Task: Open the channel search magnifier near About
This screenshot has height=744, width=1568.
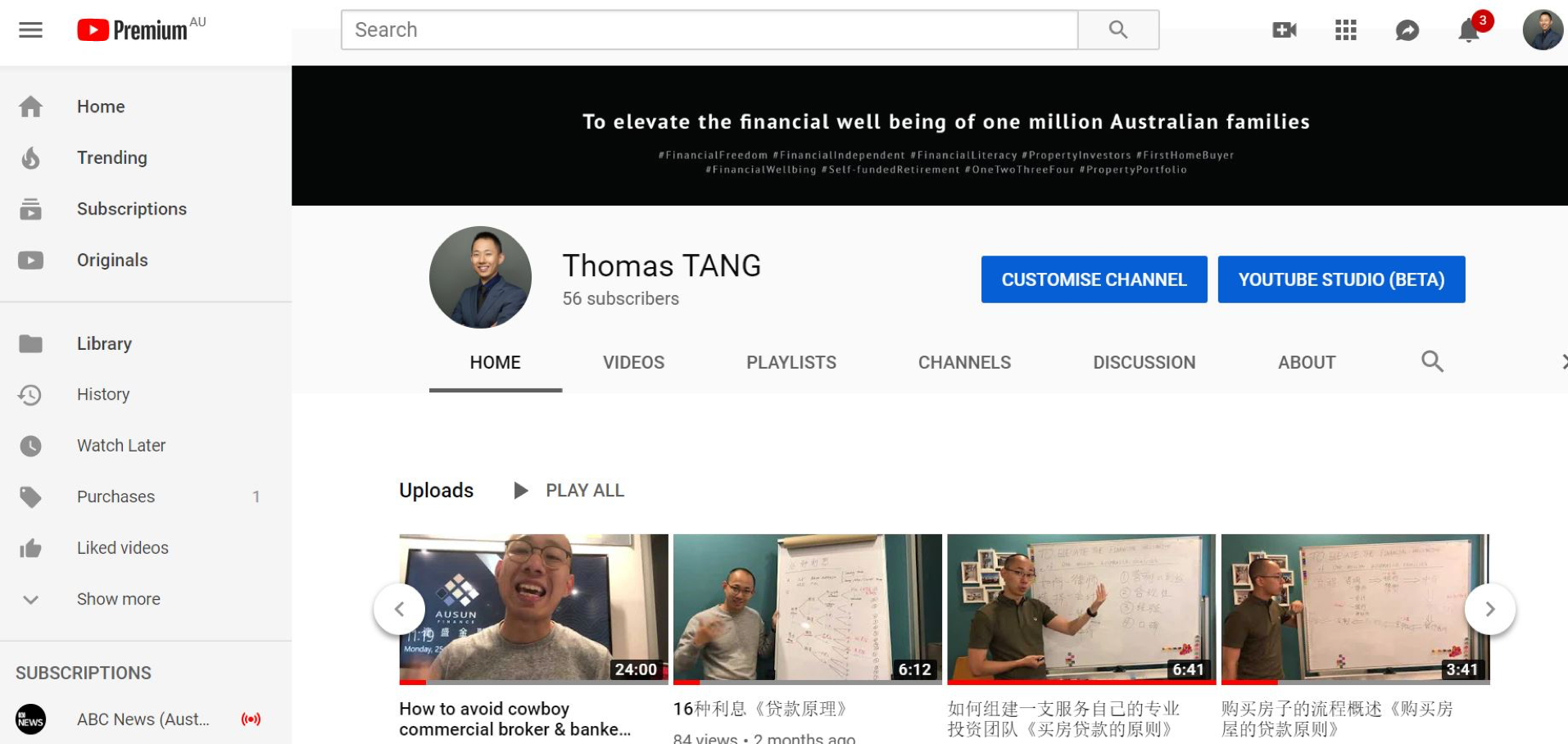Action: [1432, 361]
